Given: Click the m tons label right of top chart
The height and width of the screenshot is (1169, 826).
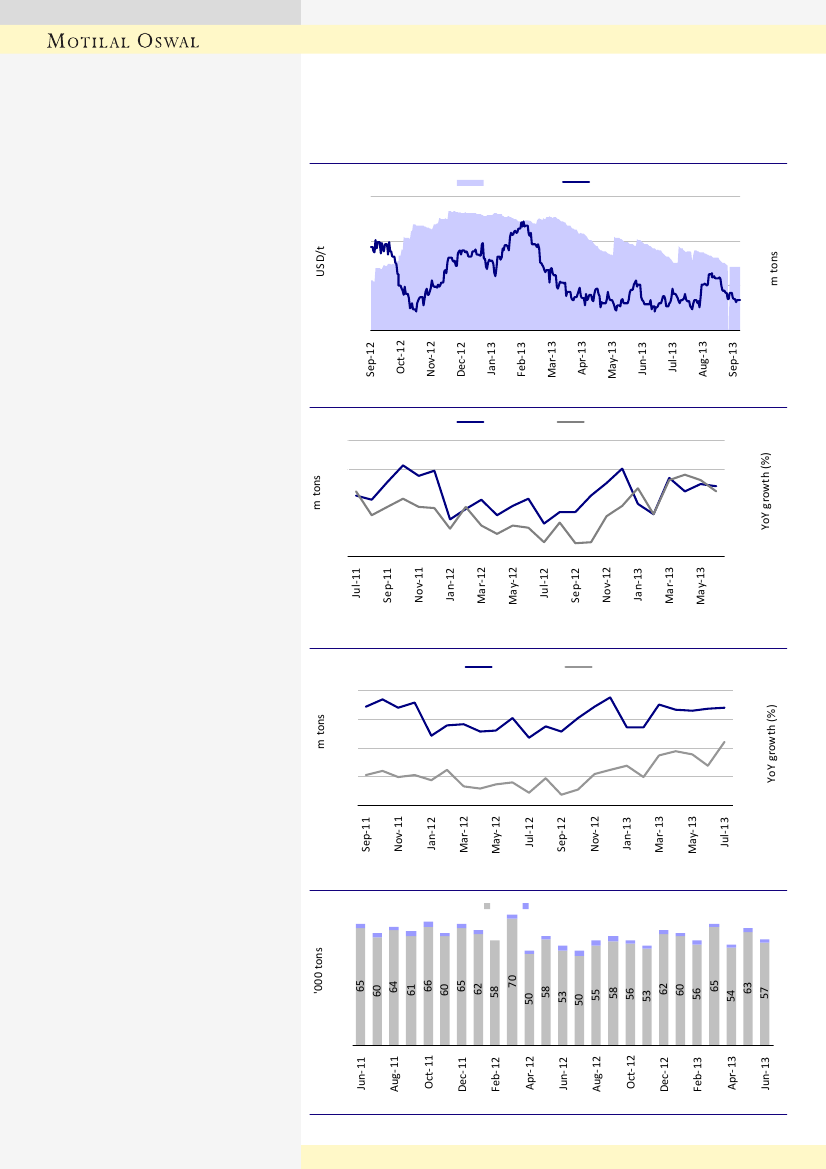Looking at the screenshot, I should click(774, 267).
